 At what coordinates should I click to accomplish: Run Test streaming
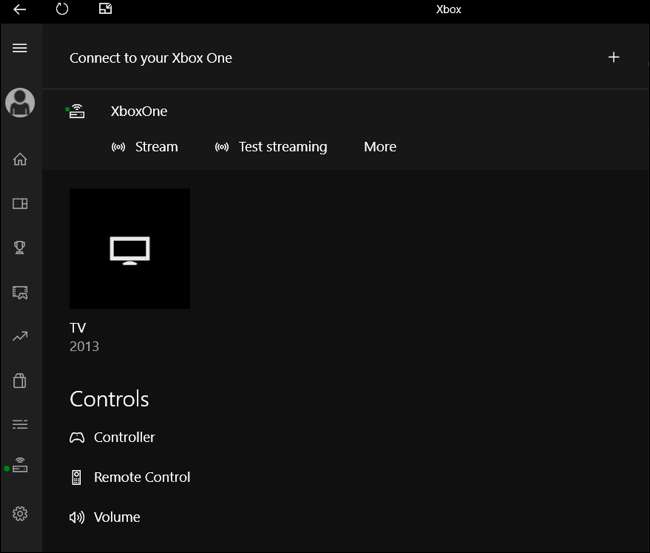271,147
